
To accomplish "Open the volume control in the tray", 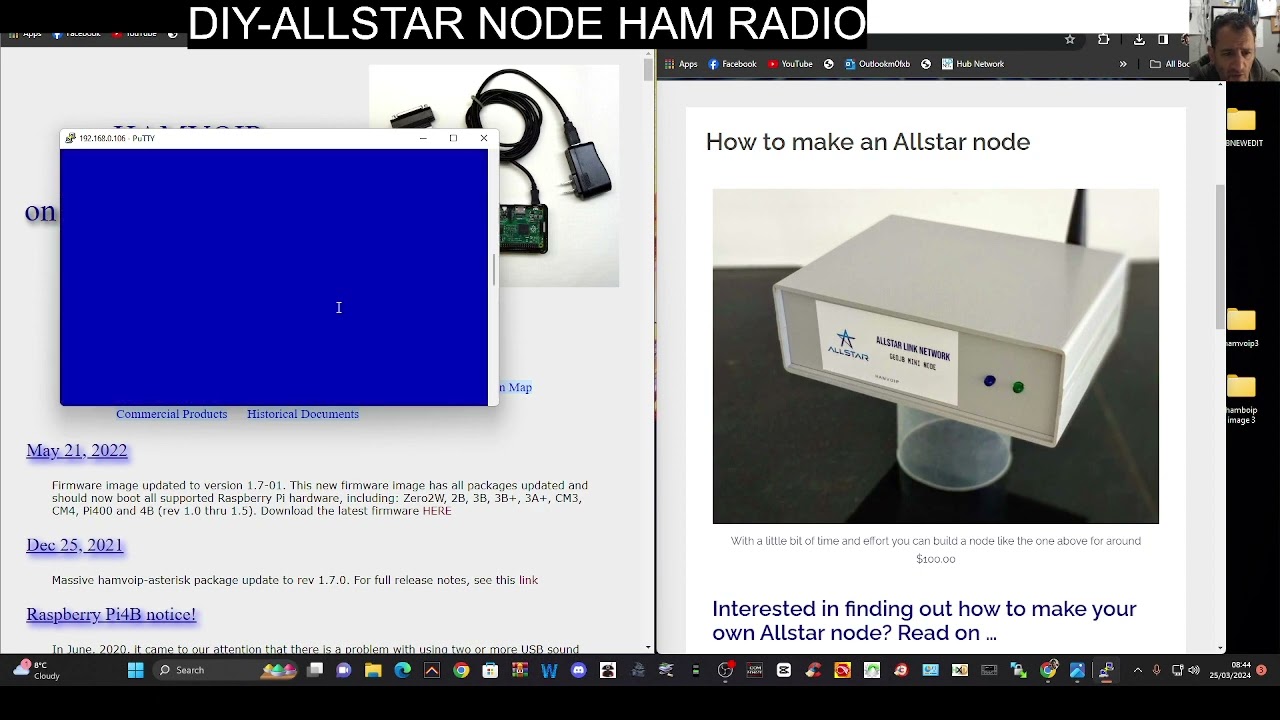I will [x=1193, y=670].
